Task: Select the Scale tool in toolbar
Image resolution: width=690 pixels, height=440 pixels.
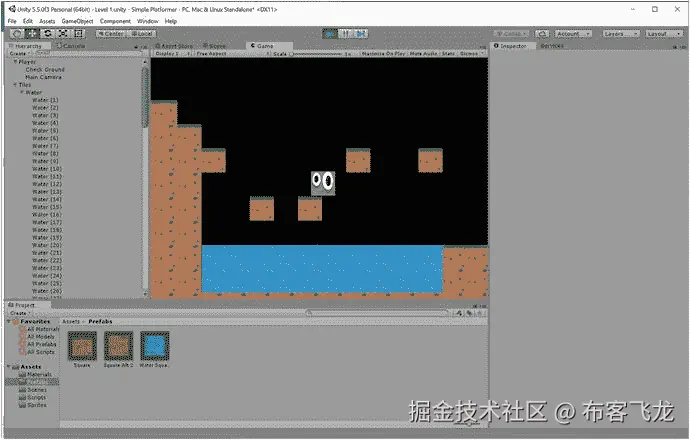Action: pos(63,33)
